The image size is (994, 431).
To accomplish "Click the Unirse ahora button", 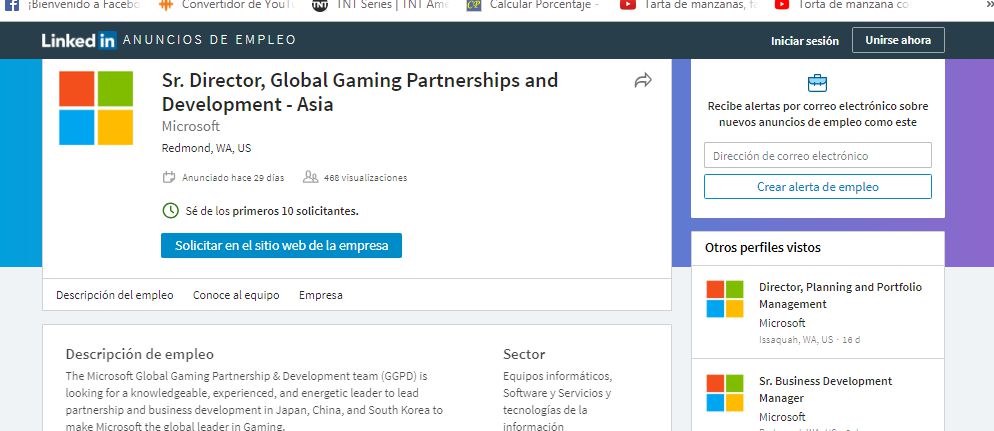I will (x=897, y=41).
